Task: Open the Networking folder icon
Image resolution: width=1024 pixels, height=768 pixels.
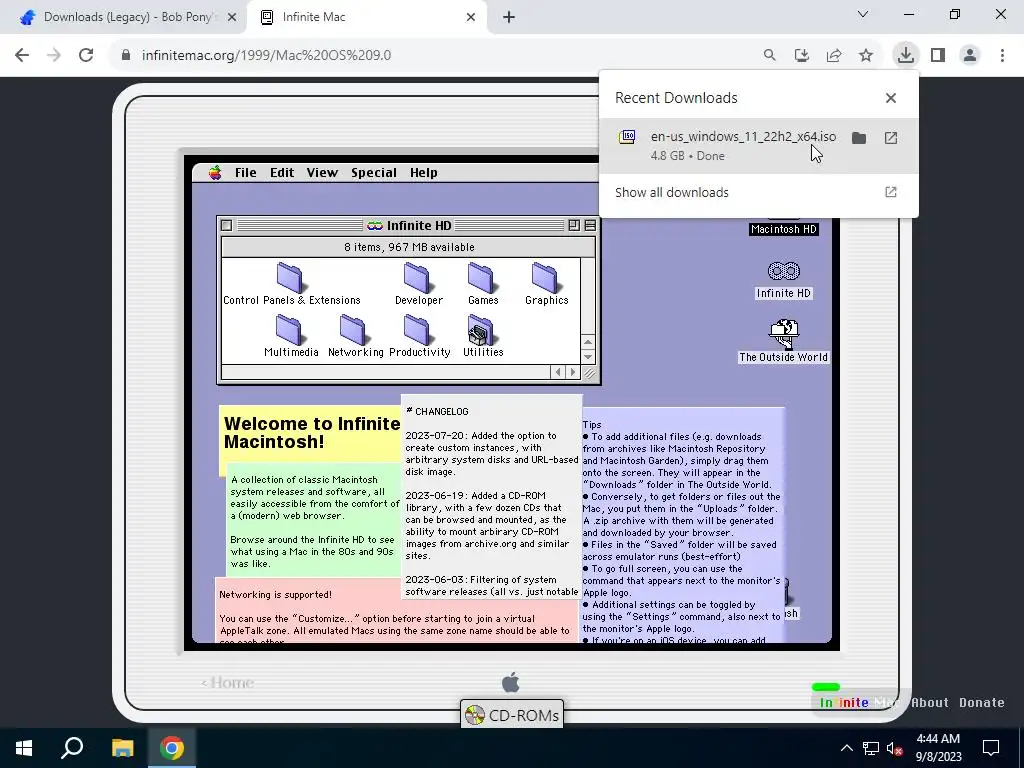Action: point(353,330)
